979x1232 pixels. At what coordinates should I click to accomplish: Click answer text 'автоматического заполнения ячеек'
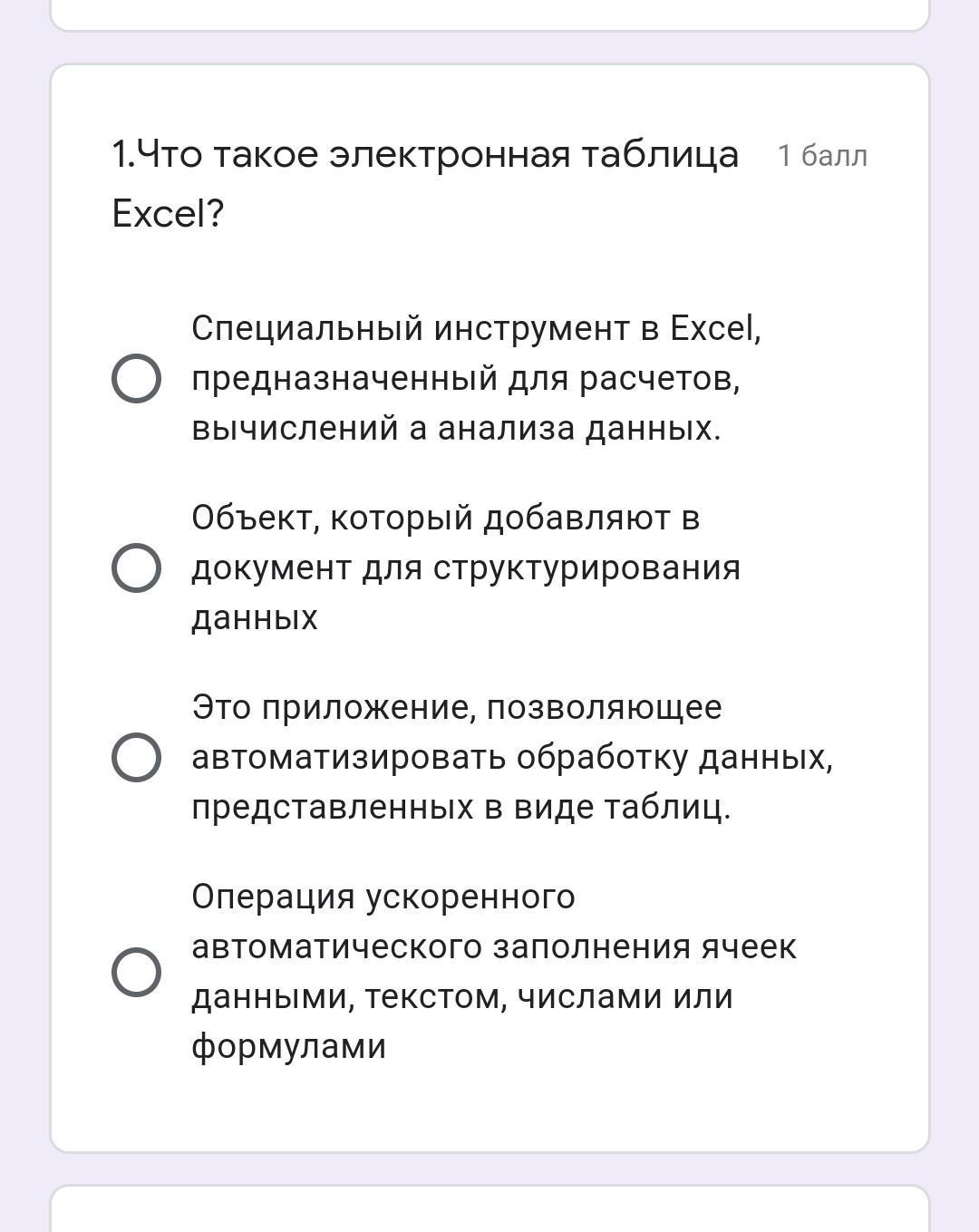[494, 946]
